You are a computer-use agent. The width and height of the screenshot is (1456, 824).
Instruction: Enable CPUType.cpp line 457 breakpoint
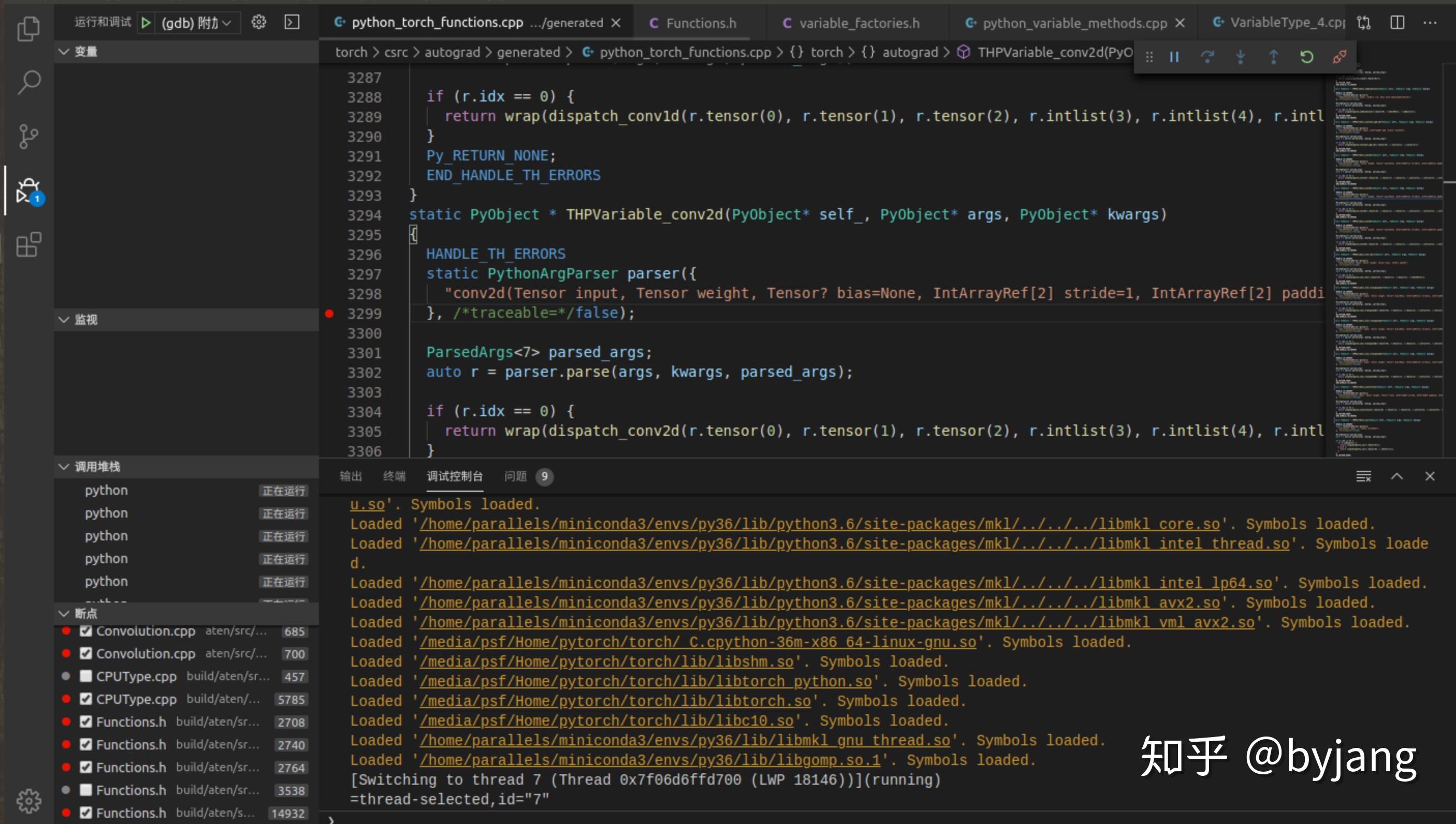86,676
